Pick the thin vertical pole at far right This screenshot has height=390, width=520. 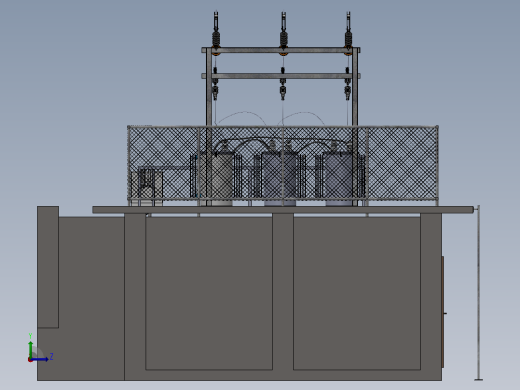click(x=479, y=293)
